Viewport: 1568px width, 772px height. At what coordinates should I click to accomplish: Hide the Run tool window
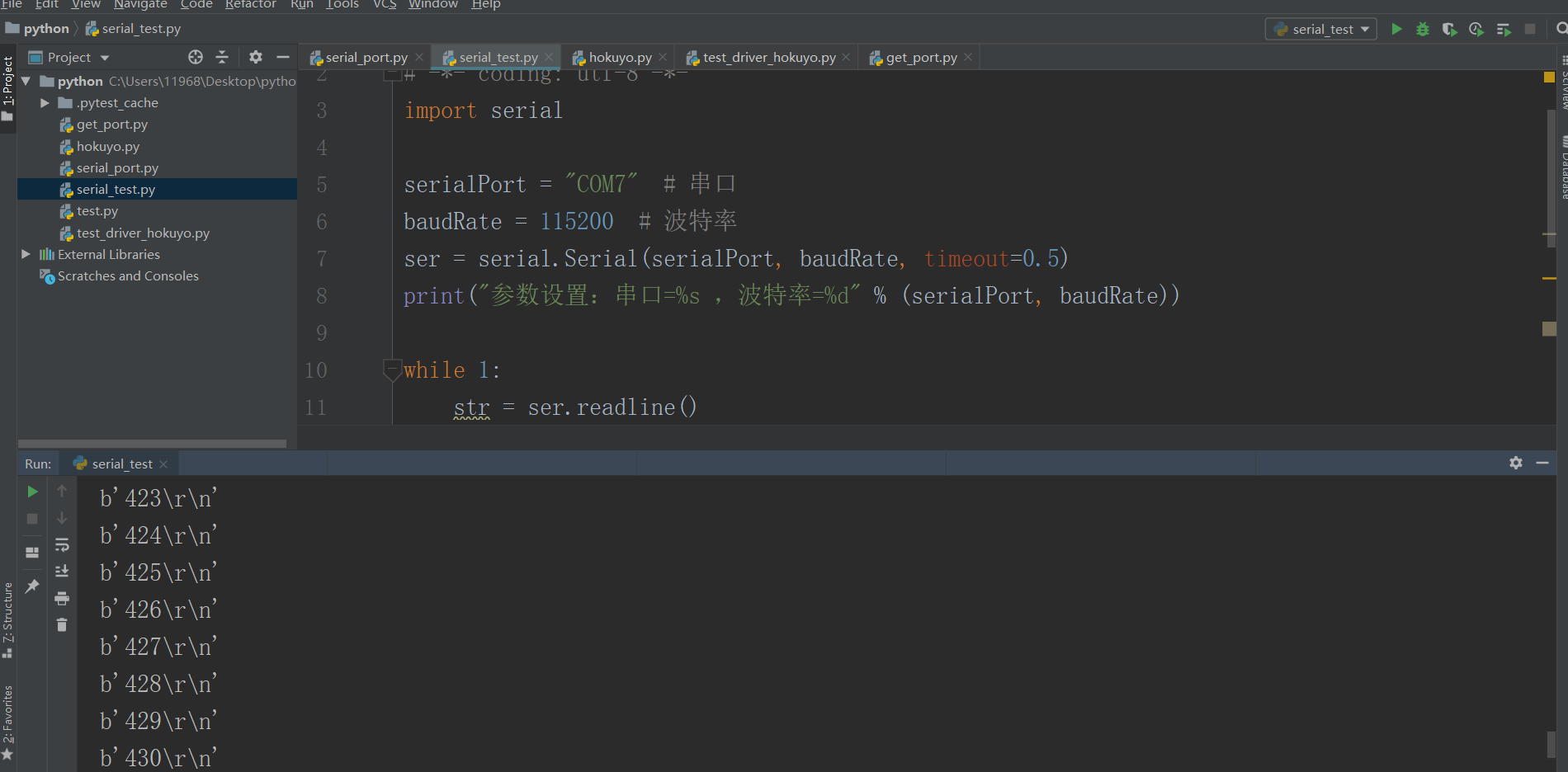(1542, 463)
